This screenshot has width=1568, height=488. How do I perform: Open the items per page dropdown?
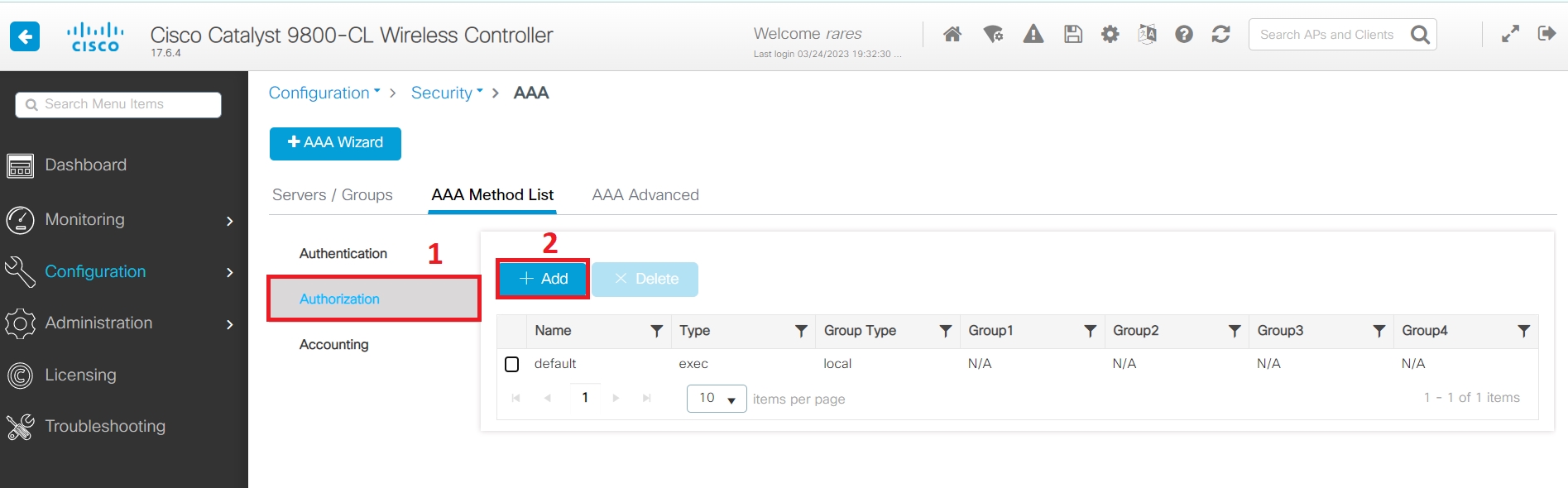point(717,399)
